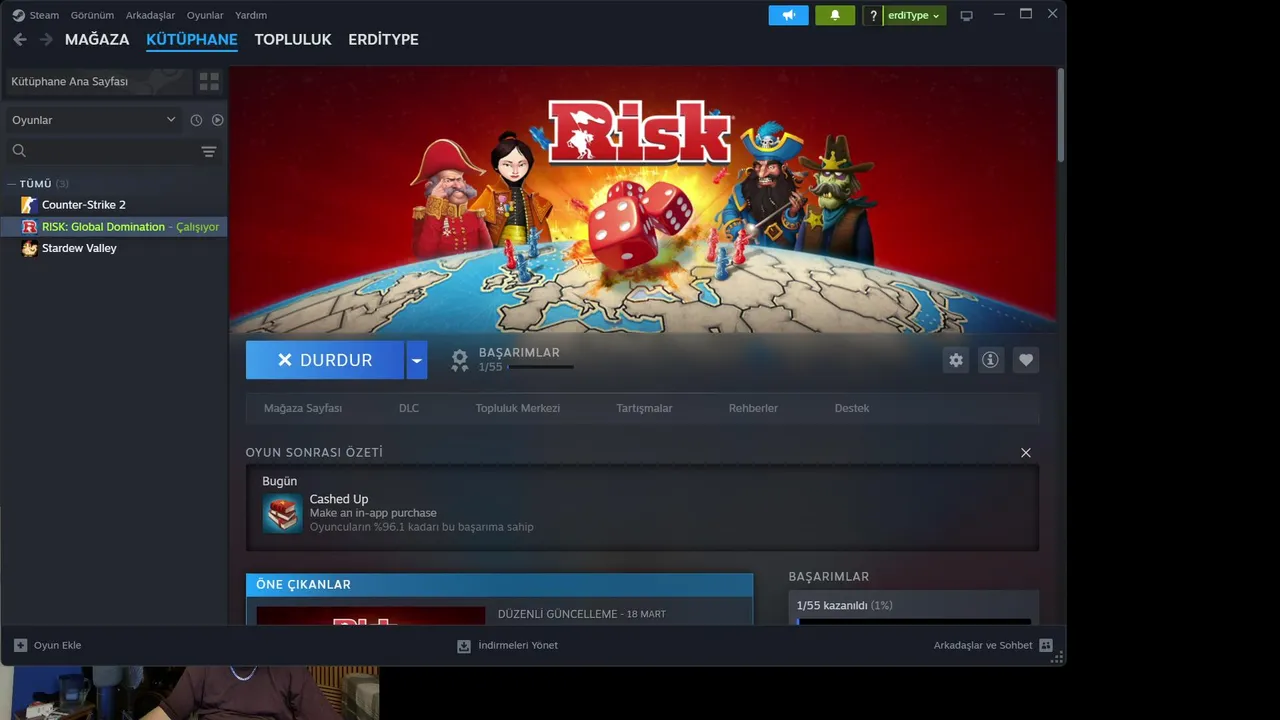The width and height of the screenshot is (1280, 720).
Task: Open the Destek link
Action: [x=852, y=408]
